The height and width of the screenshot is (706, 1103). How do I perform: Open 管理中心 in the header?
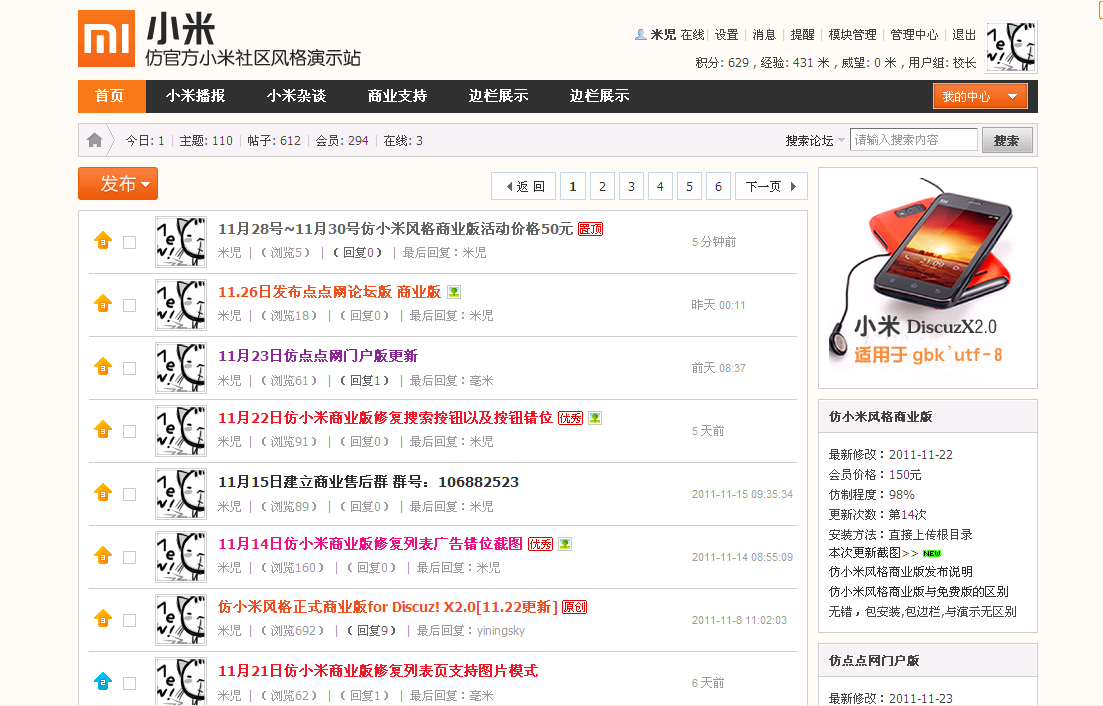coord(914,34)
